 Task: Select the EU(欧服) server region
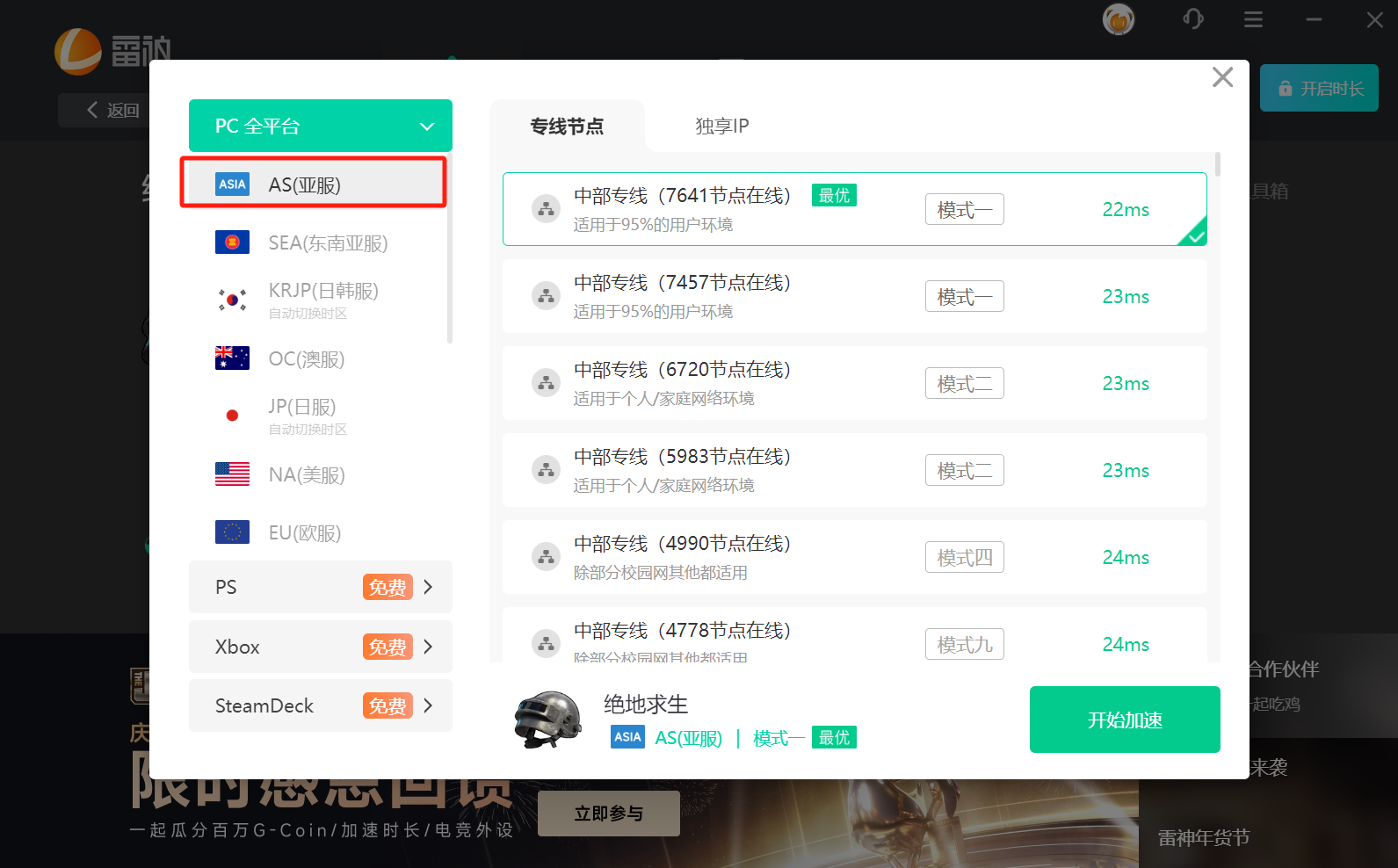click(x=317, y=532)
